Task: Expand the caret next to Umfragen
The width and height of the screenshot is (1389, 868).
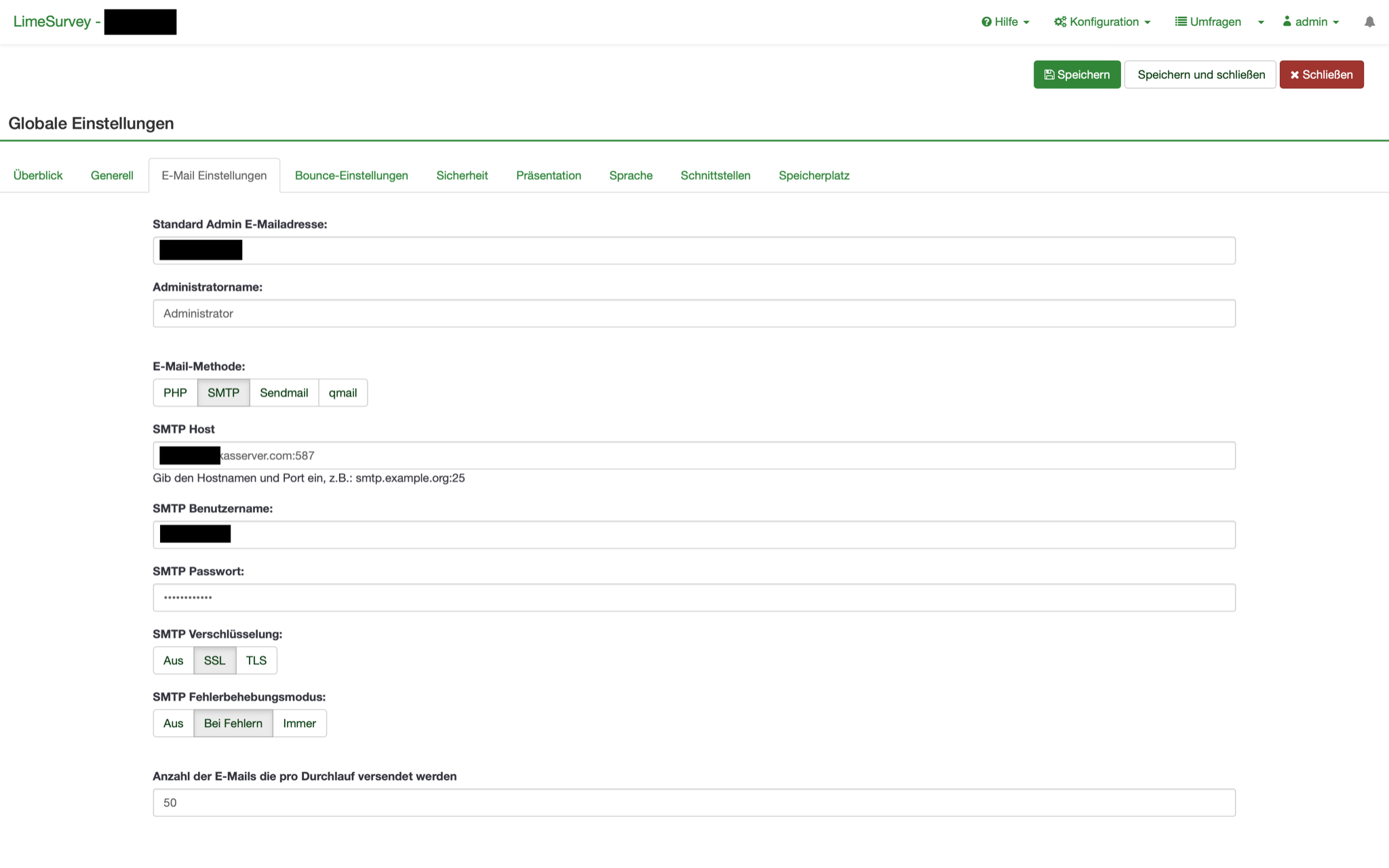Action: pyautogui.click(x=1261, y=22)
